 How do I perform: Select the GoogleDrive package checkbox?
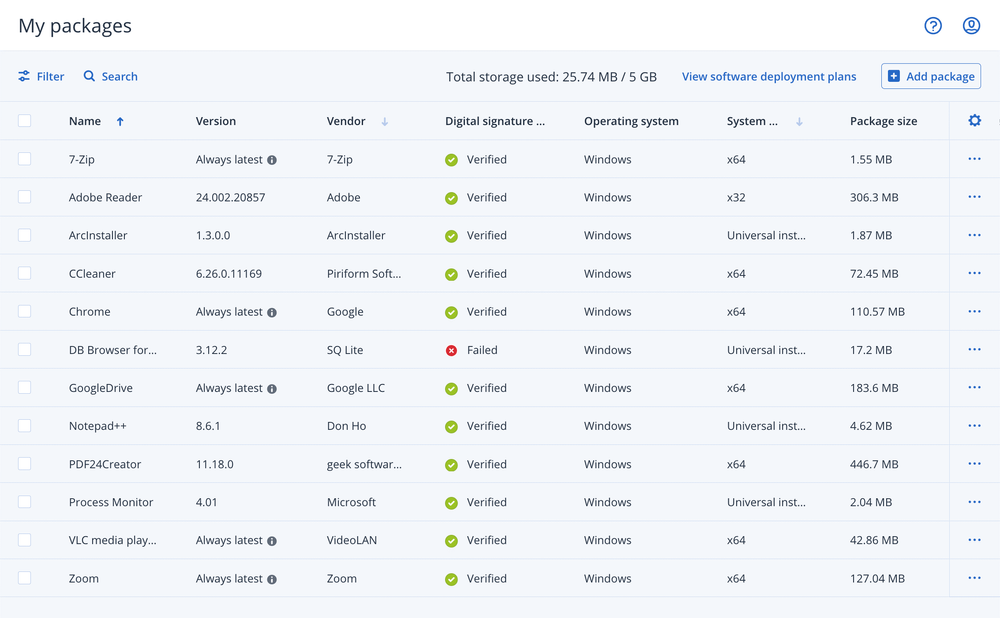click(x=24, y=387)
